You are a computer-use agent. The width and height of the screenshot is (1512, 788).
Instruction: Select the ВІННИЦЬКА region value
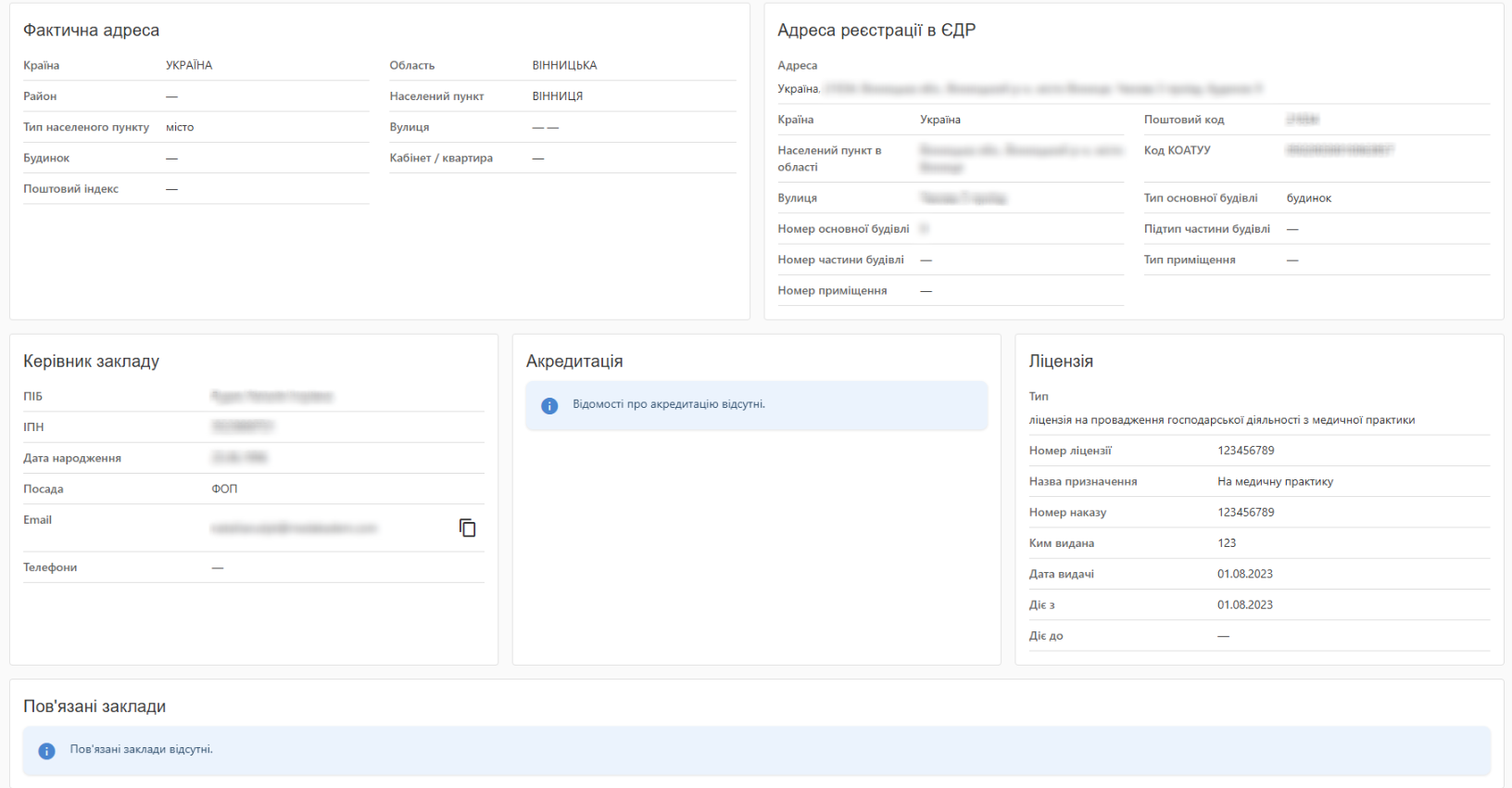pyautogui.click(x=564, y=66)
